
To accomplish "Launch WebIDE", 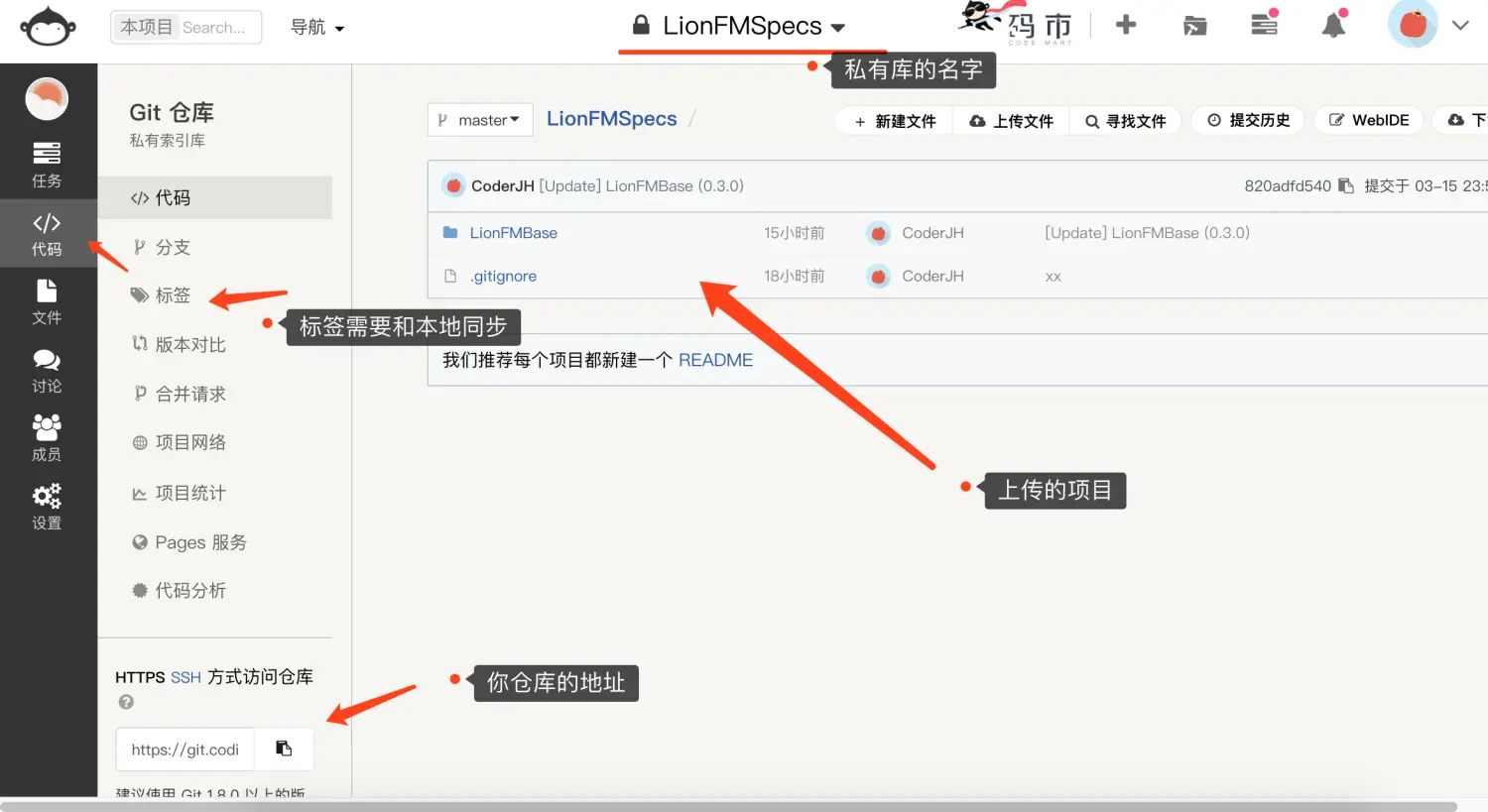I will pos(1369,120).
